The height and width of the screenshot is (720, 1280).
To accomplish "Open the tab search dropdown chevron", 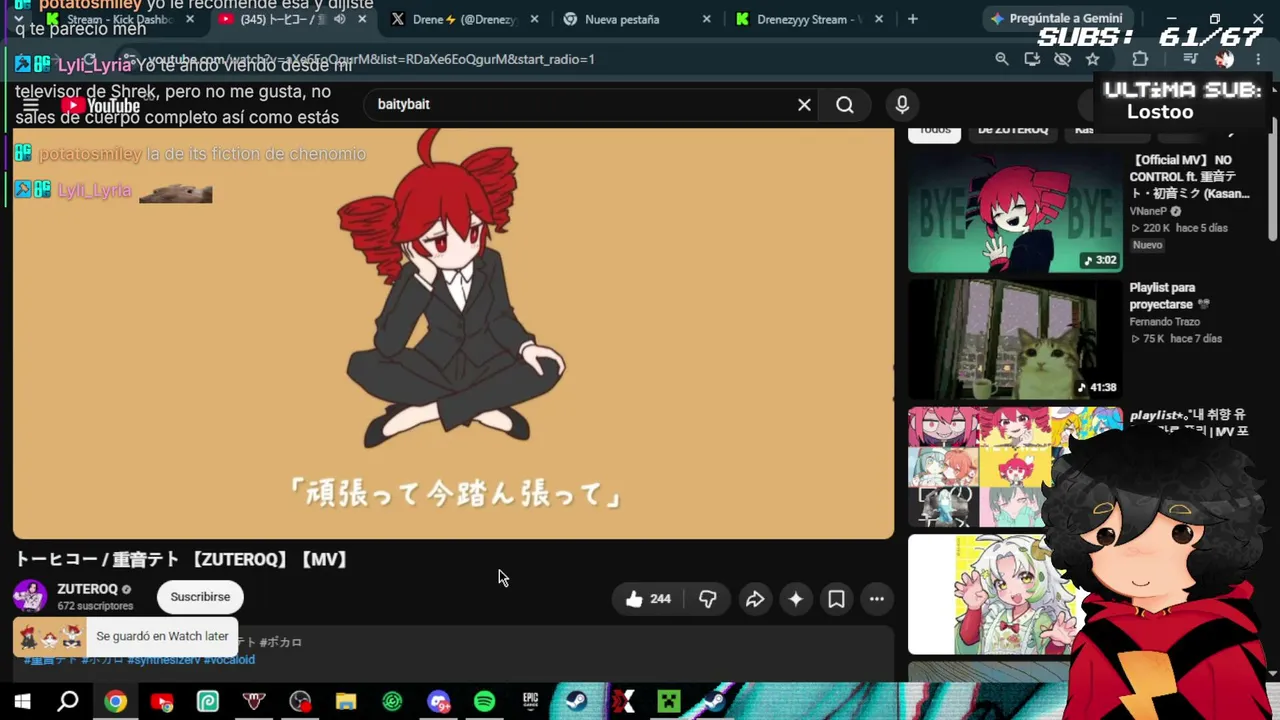I will coord(18,19).
